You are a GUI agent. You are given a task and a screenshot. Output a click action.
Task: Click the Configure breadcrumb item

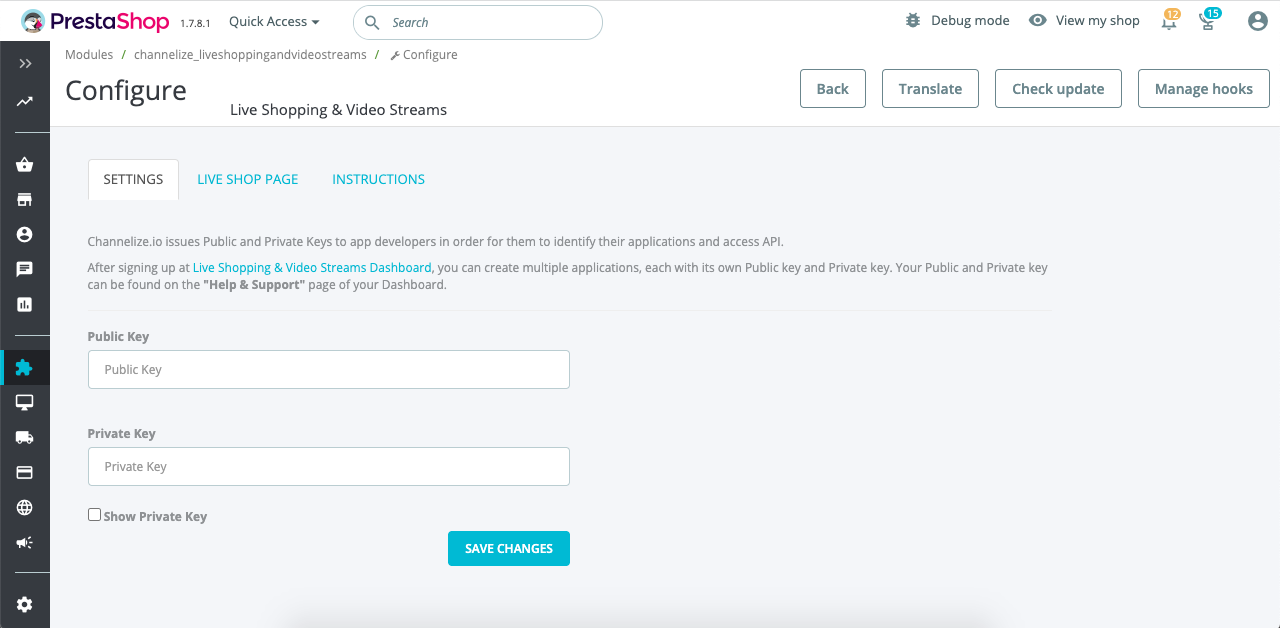pos(424,55)
